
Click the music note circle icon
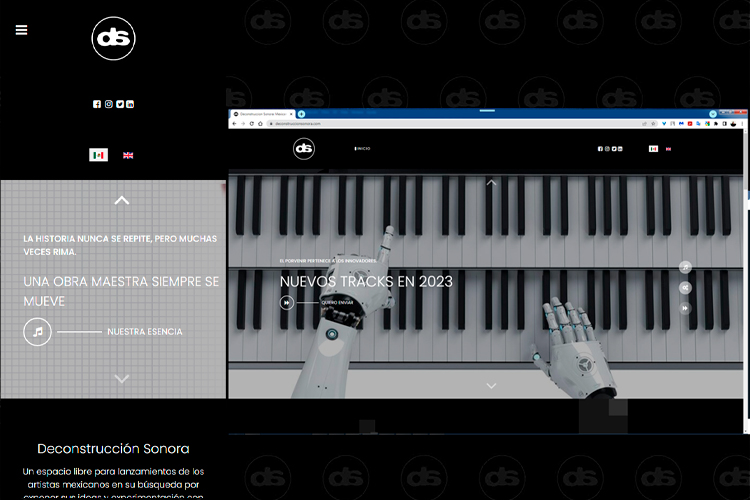[x=38, y=331]
